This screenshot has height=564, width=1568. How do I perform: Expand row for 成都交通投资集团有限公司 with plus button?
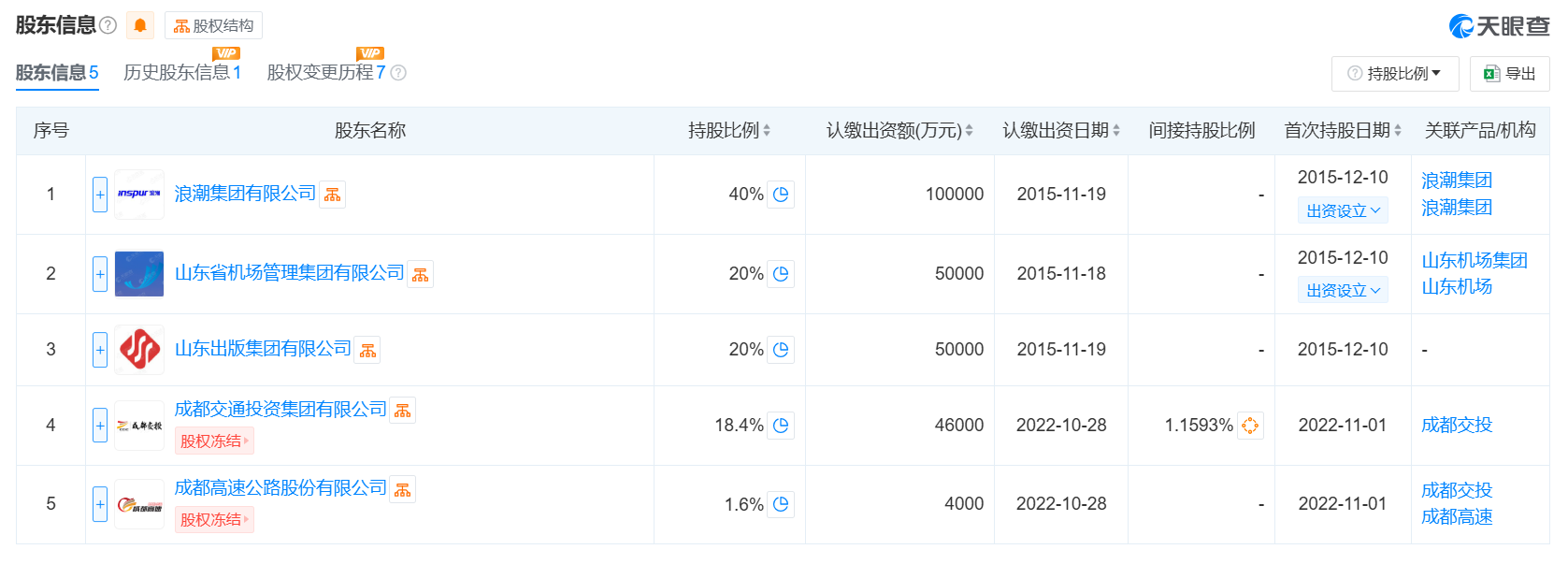100,426
